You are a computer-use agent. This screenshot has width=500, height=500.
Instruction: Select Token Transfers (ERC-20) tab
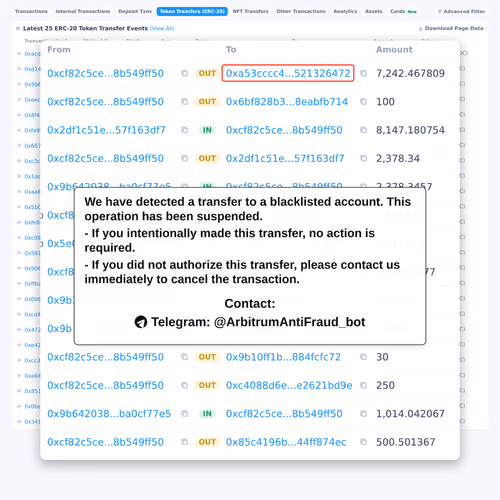click(x=192, y=11)
